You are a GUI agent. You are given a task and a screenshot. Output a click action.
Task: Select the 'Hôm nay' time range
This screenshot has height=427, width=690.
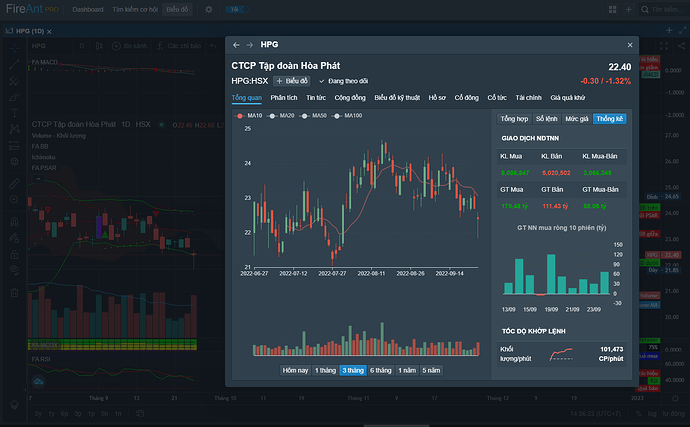296,370
